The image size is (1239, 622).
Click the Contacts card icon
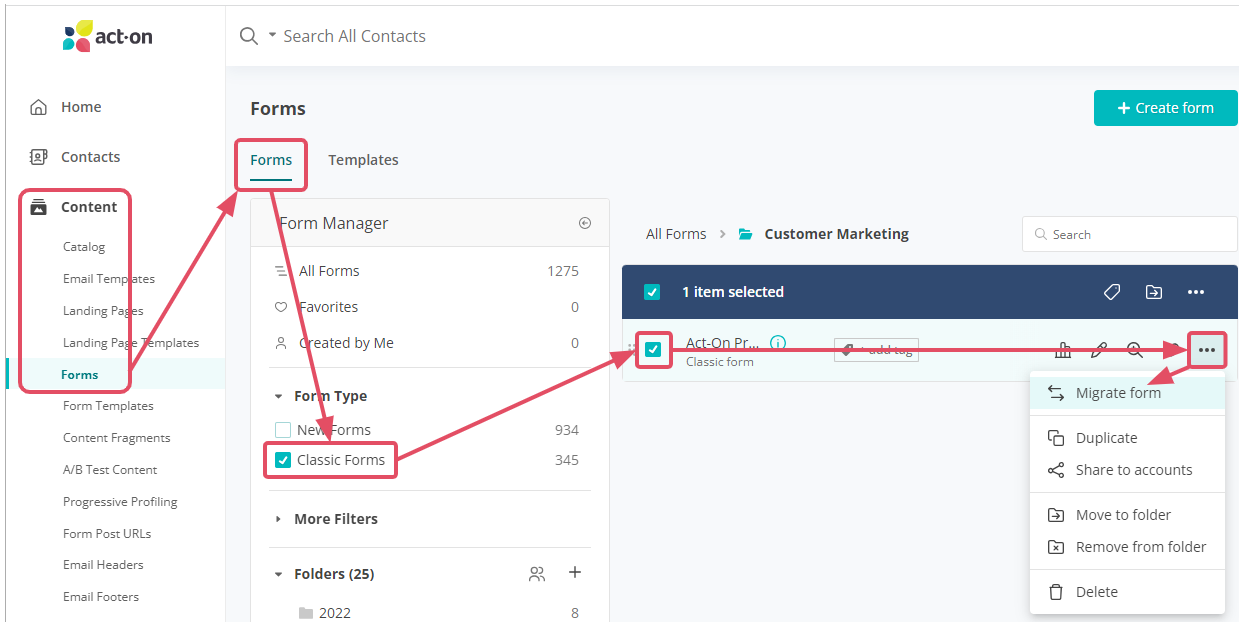click(x=38, y=157)
